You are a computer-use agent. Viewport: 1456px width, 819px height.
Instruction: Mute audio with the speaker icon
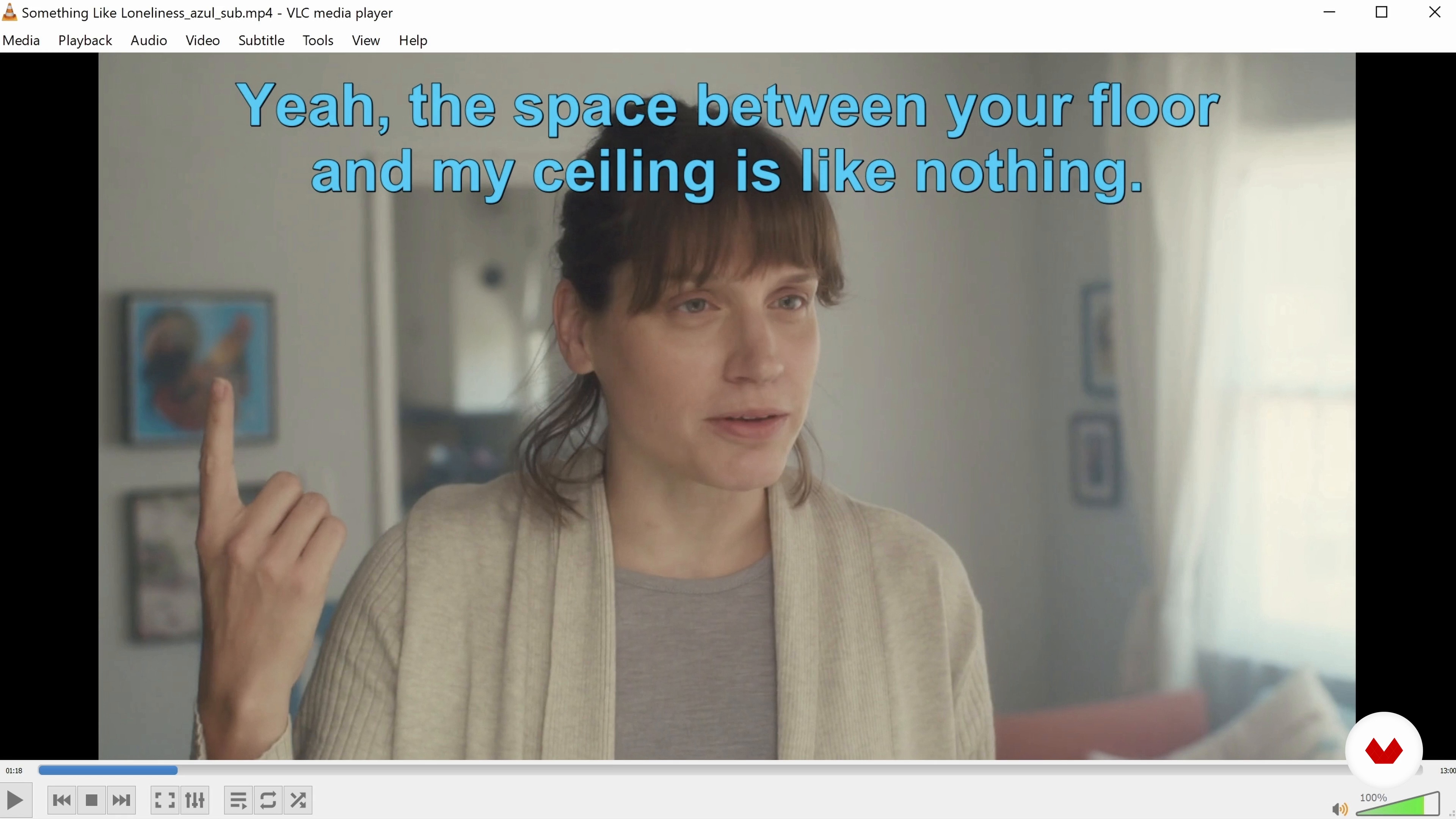pyautogui.click(x=1340, y=809)
